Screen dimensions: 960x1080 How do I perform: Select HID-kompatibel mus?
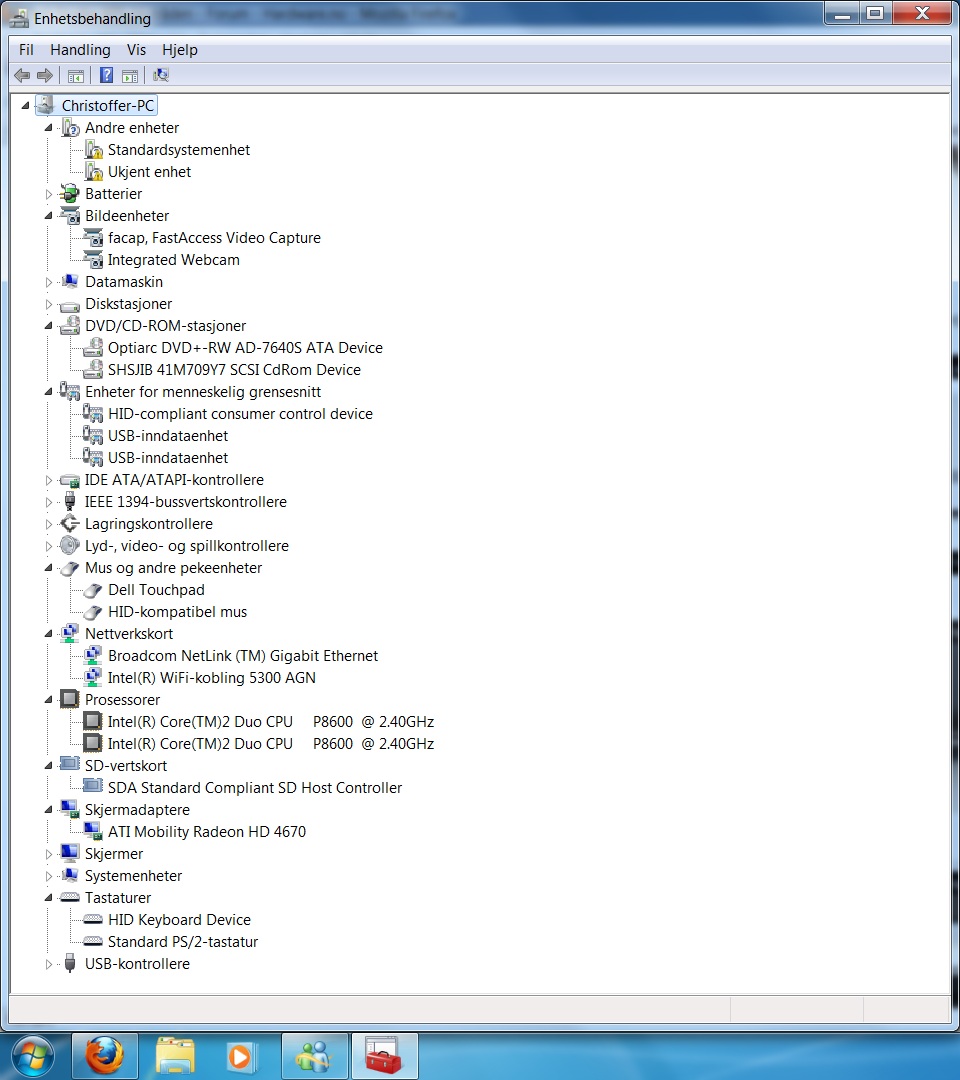(177, 612)
